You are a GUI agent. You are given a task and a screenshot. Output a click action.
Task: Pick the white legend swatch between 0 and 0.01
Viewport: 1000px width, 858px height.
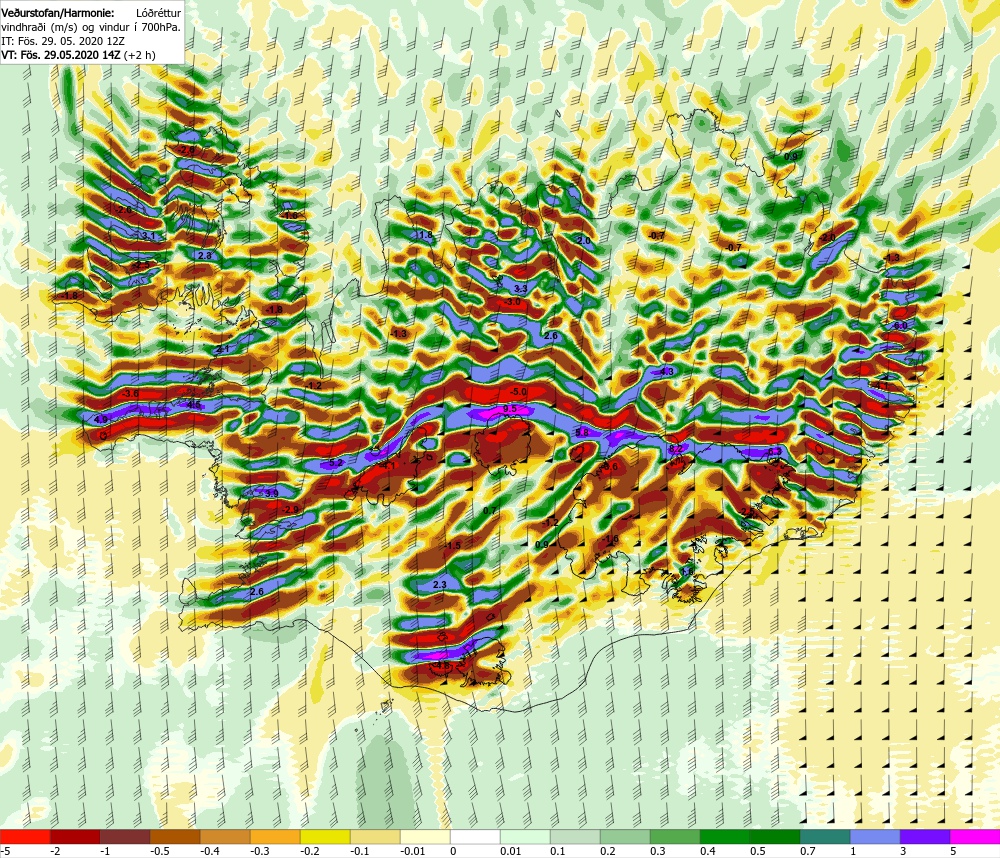click(475, 836)
